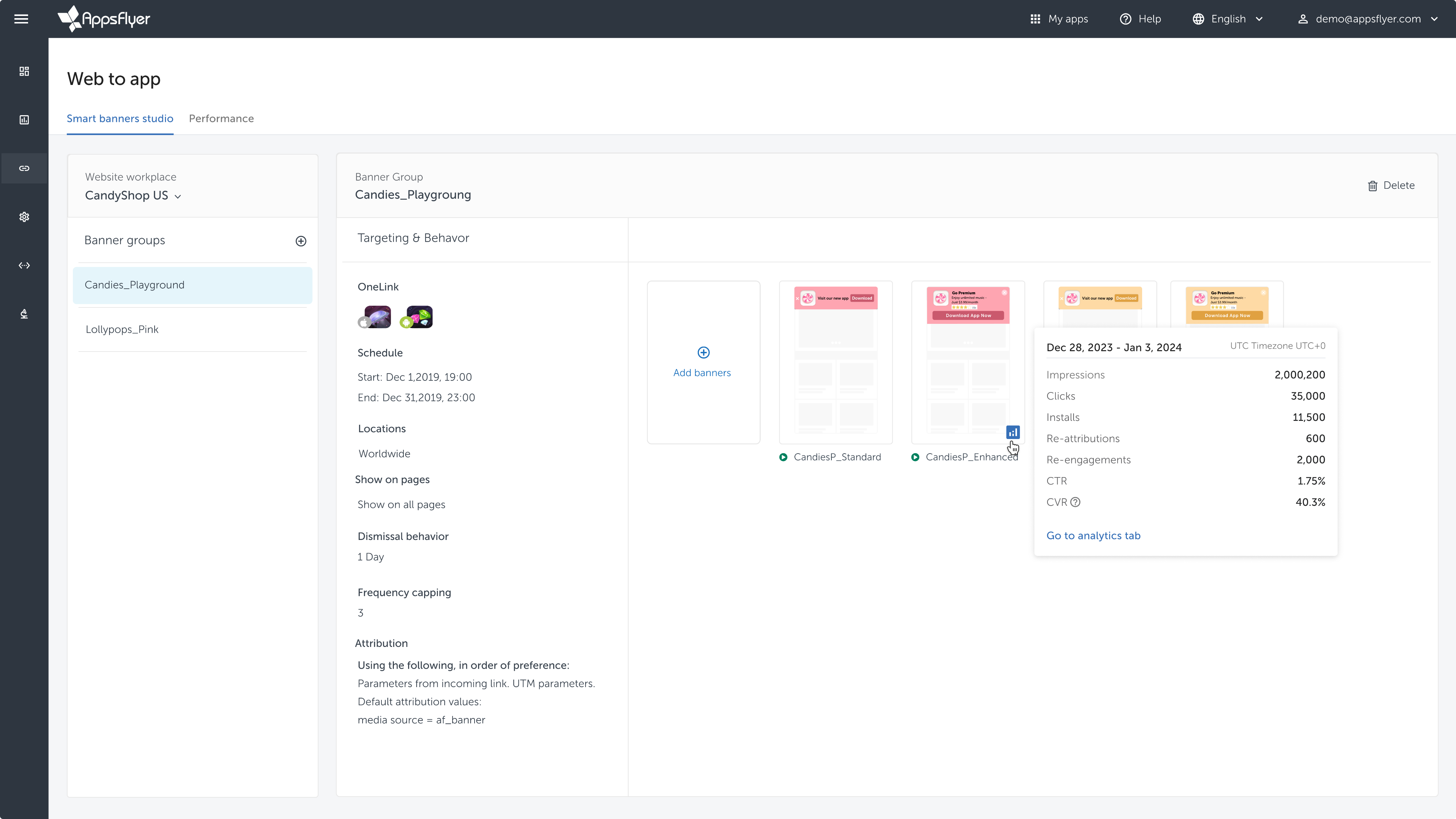
Task: Open the hamburger menu icon
Action: pyautogui.click(x=21, y=19)
